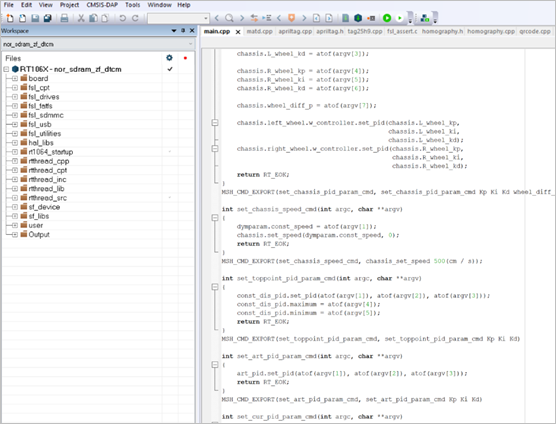The width and height of the screenshot is (556, 424).
Task: Print the current document
Action: click(x=64, y=18)
